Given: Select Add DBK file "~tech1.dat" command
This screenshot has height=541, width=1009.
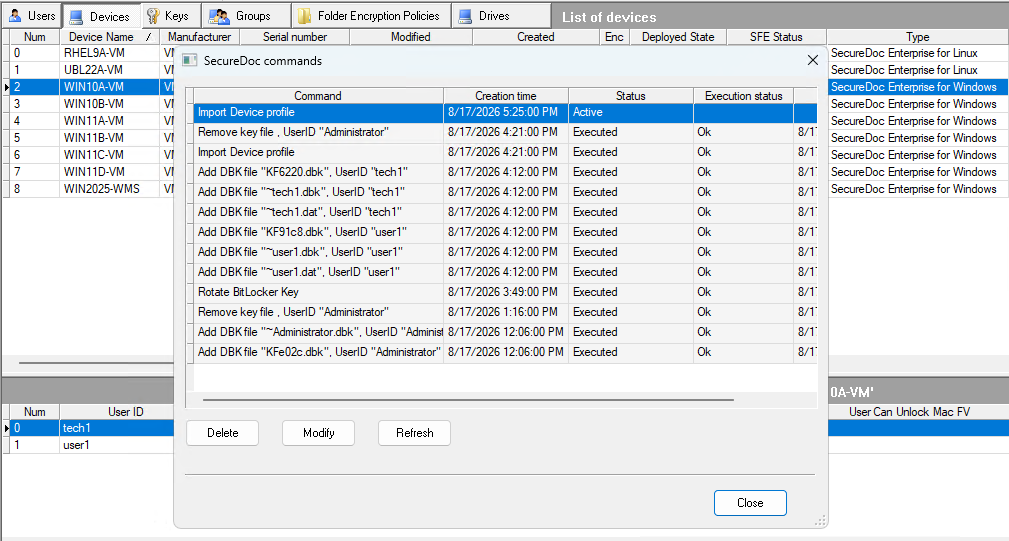Looking at the screenshot, I should click(x=505, y=212).
